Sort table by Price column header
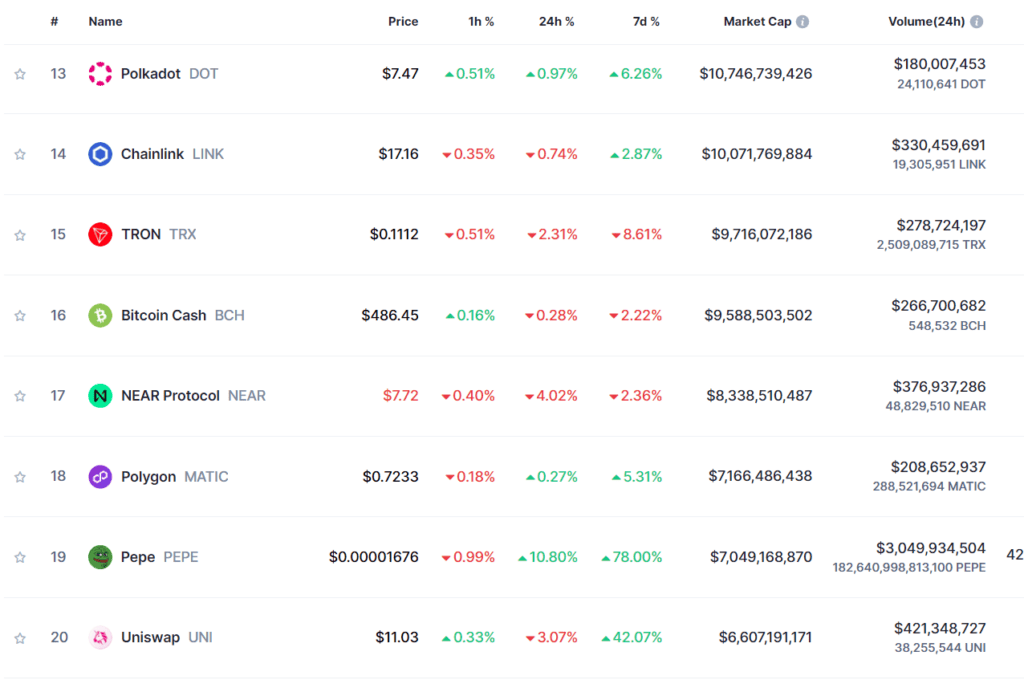This screenshot has width=1024, height=684. (403, 22)
